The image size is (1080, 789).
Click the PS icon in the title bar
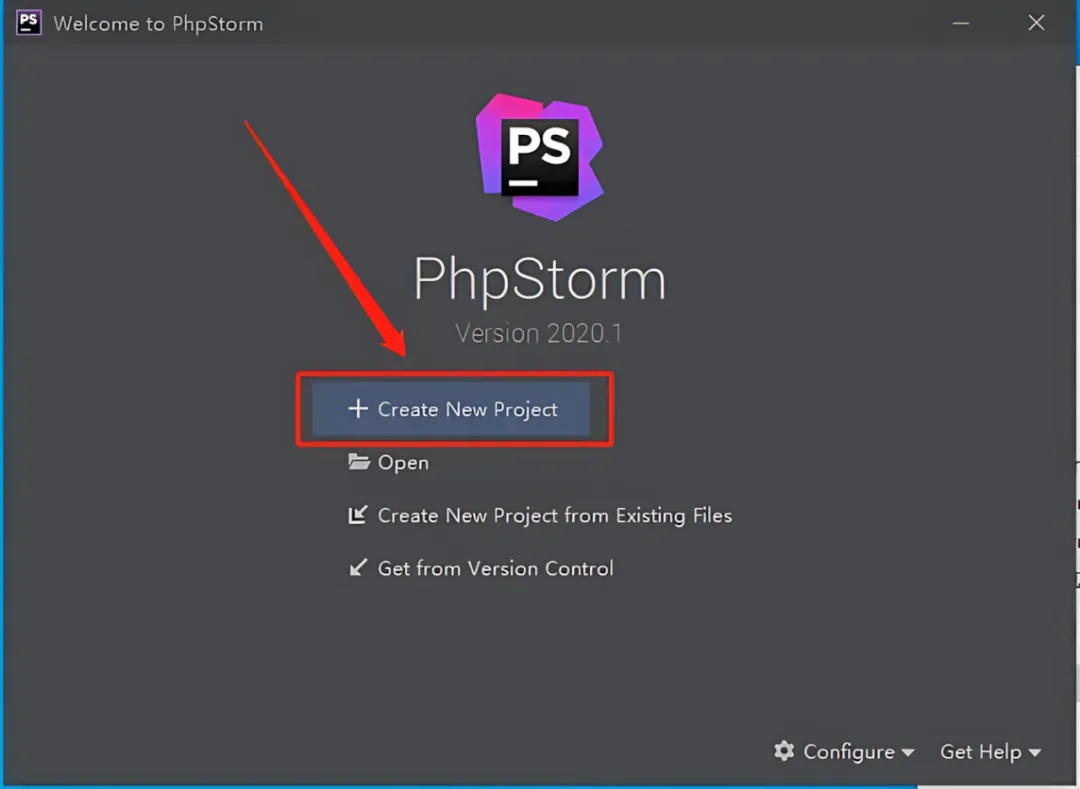[x=29, y=22]
